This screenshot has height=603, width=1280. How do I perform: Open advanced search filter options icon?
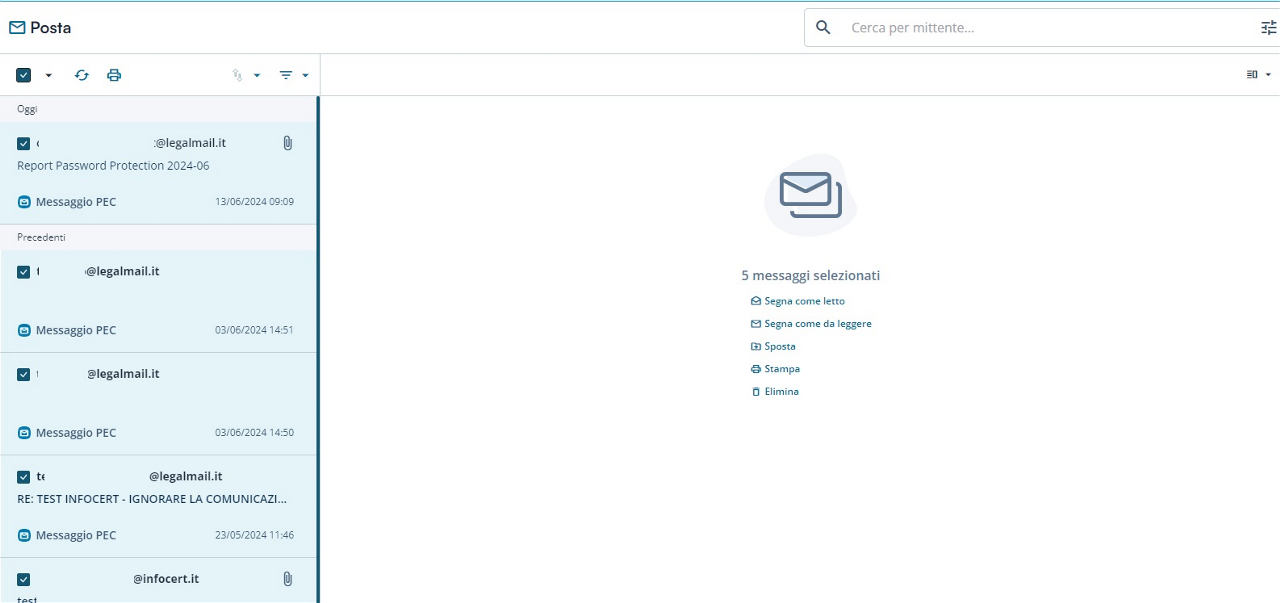tap(1268, 28)
